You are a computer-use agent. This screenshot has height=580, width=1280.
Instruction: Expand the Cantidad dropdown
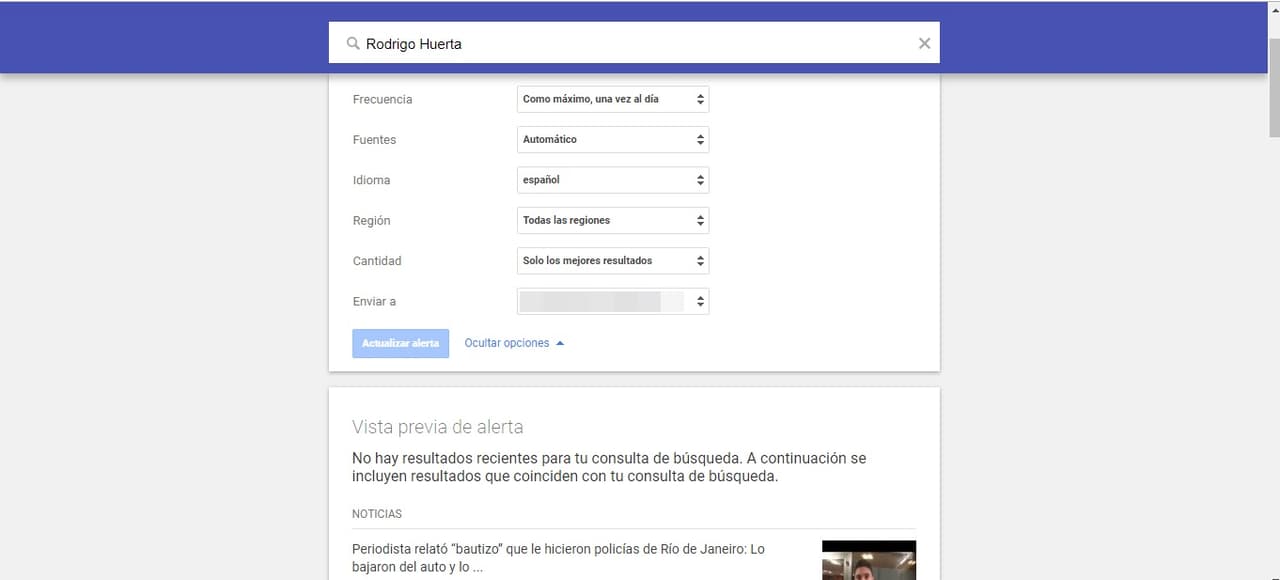612,261
